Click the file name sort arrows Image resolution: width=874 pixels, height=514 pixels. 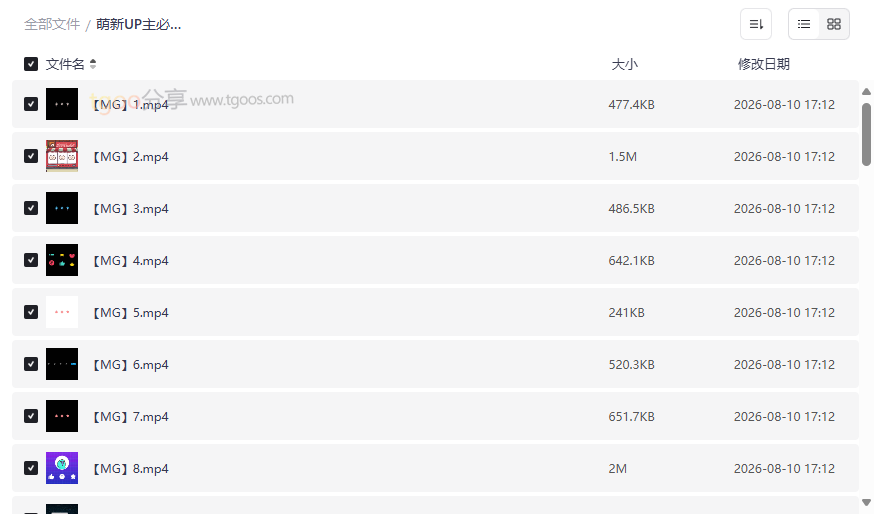[x=93, y=64]
